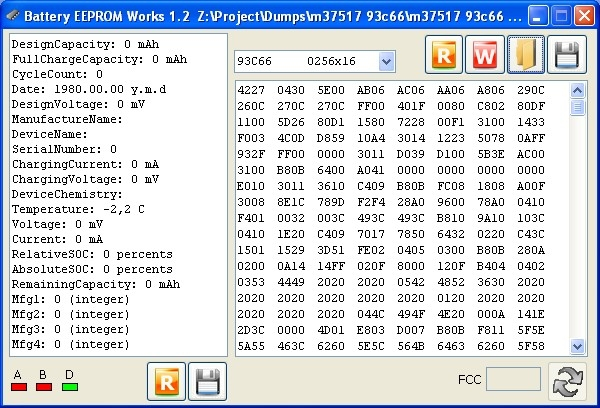
Task: Open dump file with folder icon
Action: click(526, 55)
